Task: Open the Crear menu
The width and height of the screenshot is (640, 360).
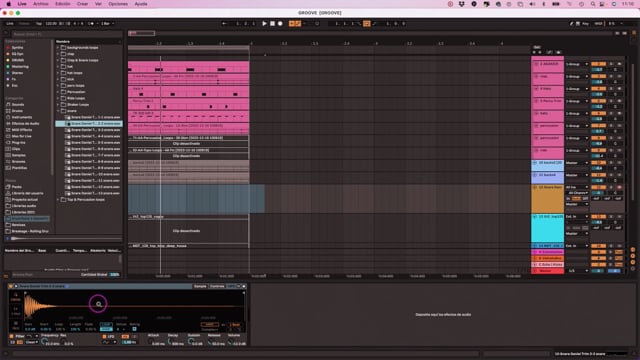Action: pyautogui.click(x=82, y=4)
